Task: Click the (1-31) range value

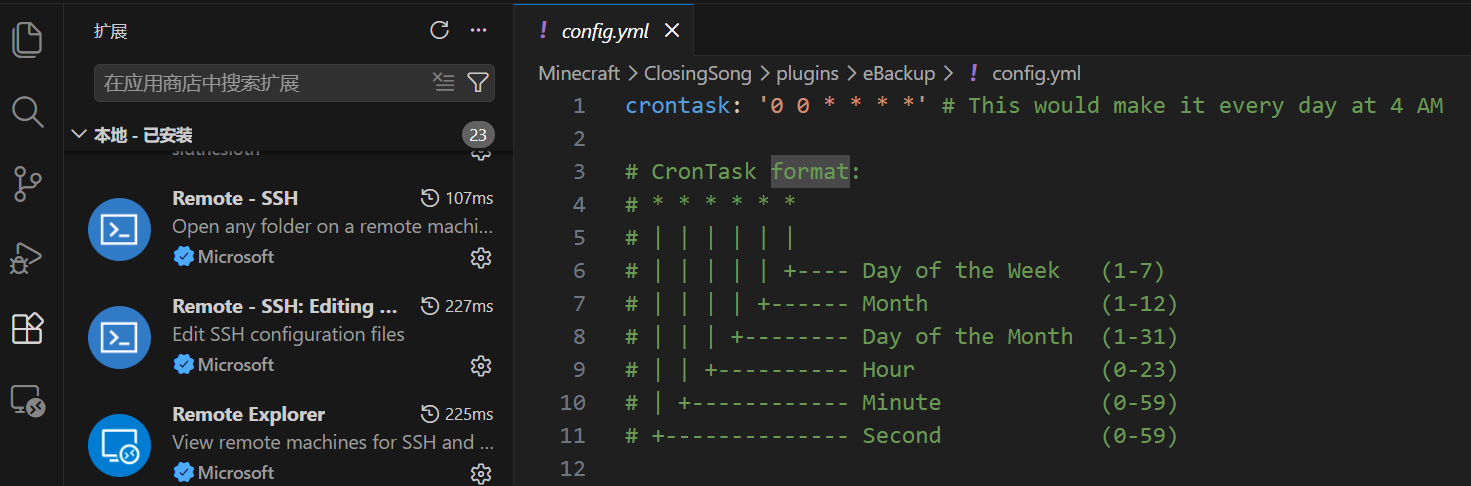Action: point(1139,336)
